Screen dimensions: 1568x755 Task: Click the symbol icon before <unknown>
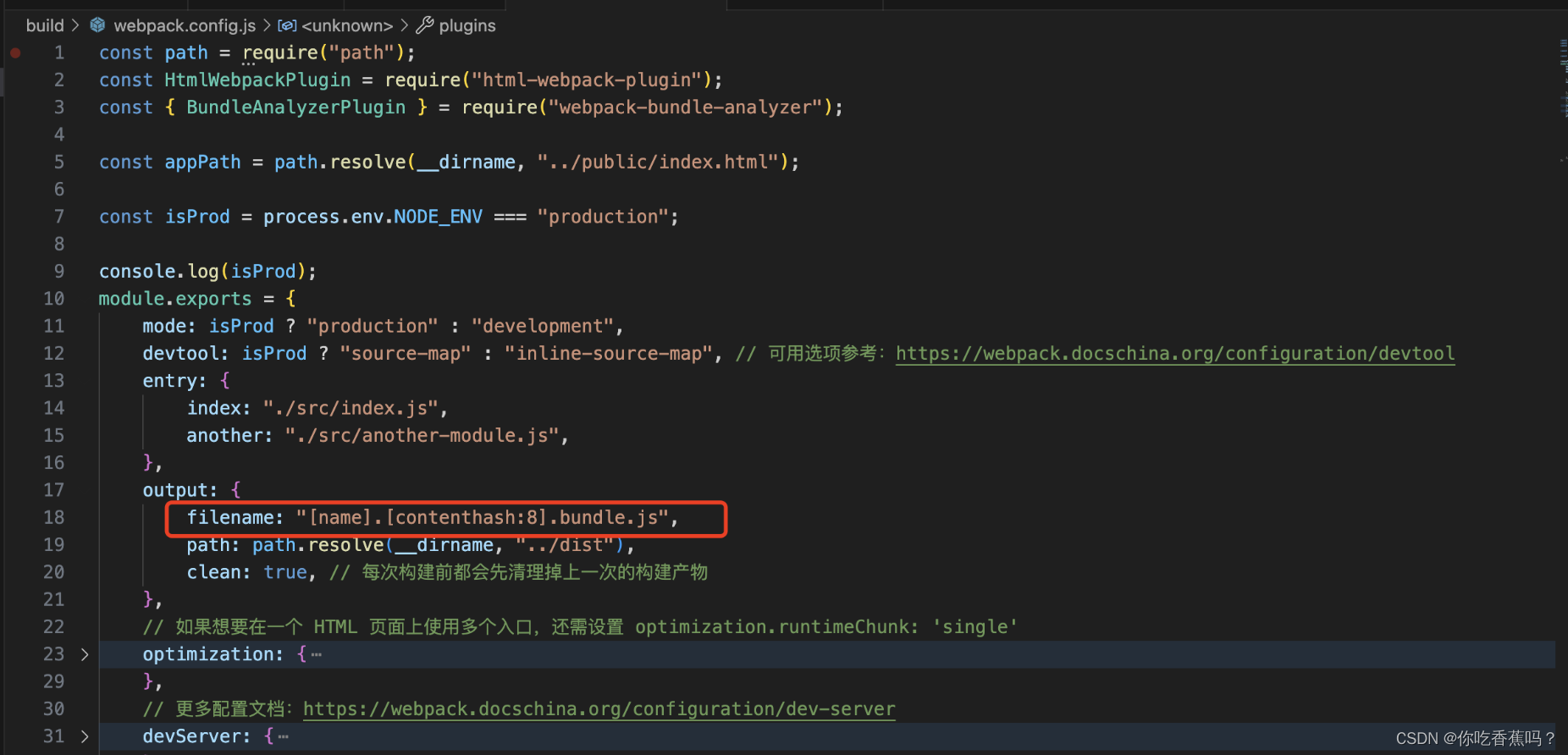tap(287, 25)
